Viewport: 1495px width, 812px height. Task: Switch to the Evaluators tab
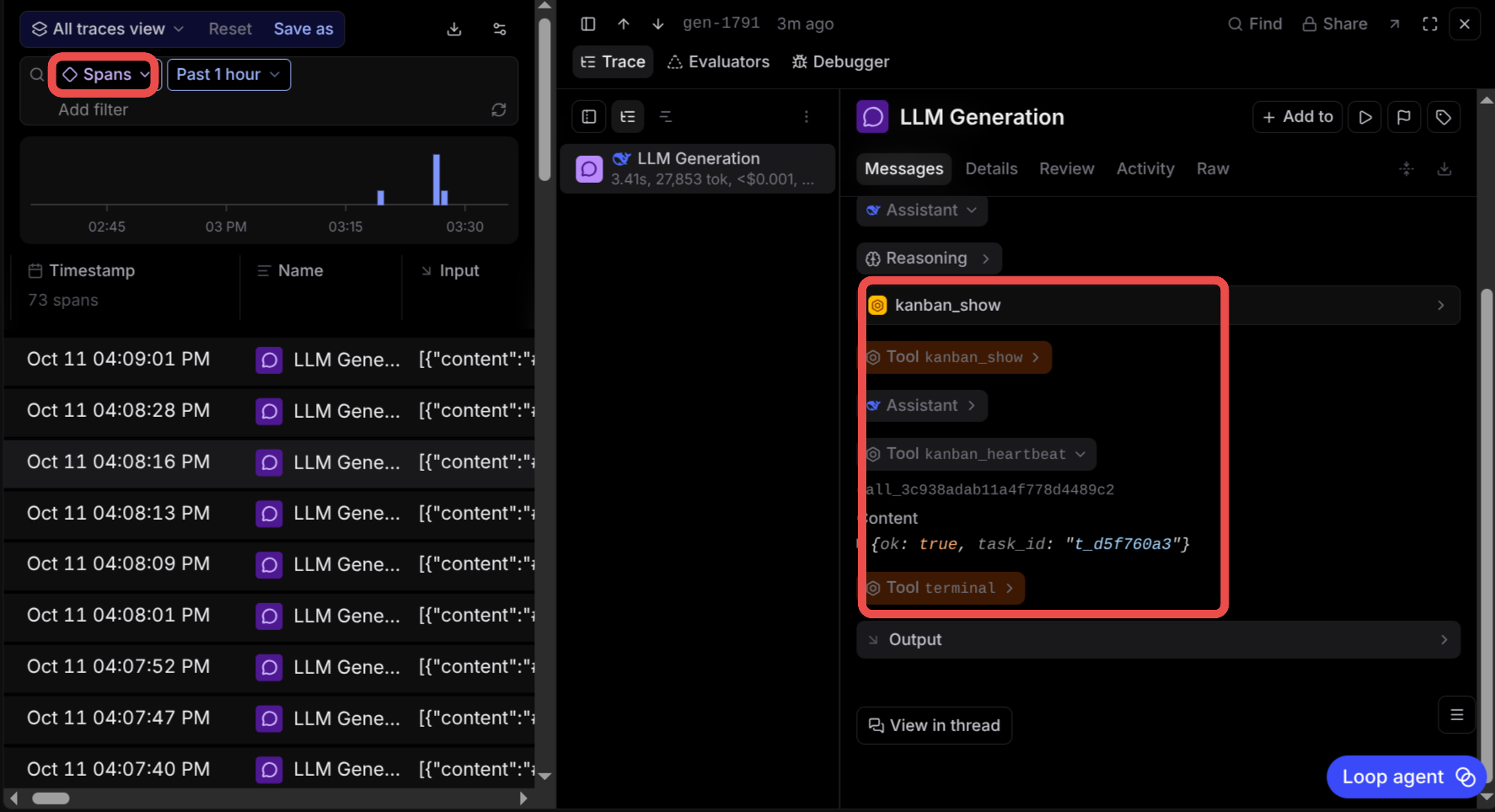point(718,61)
